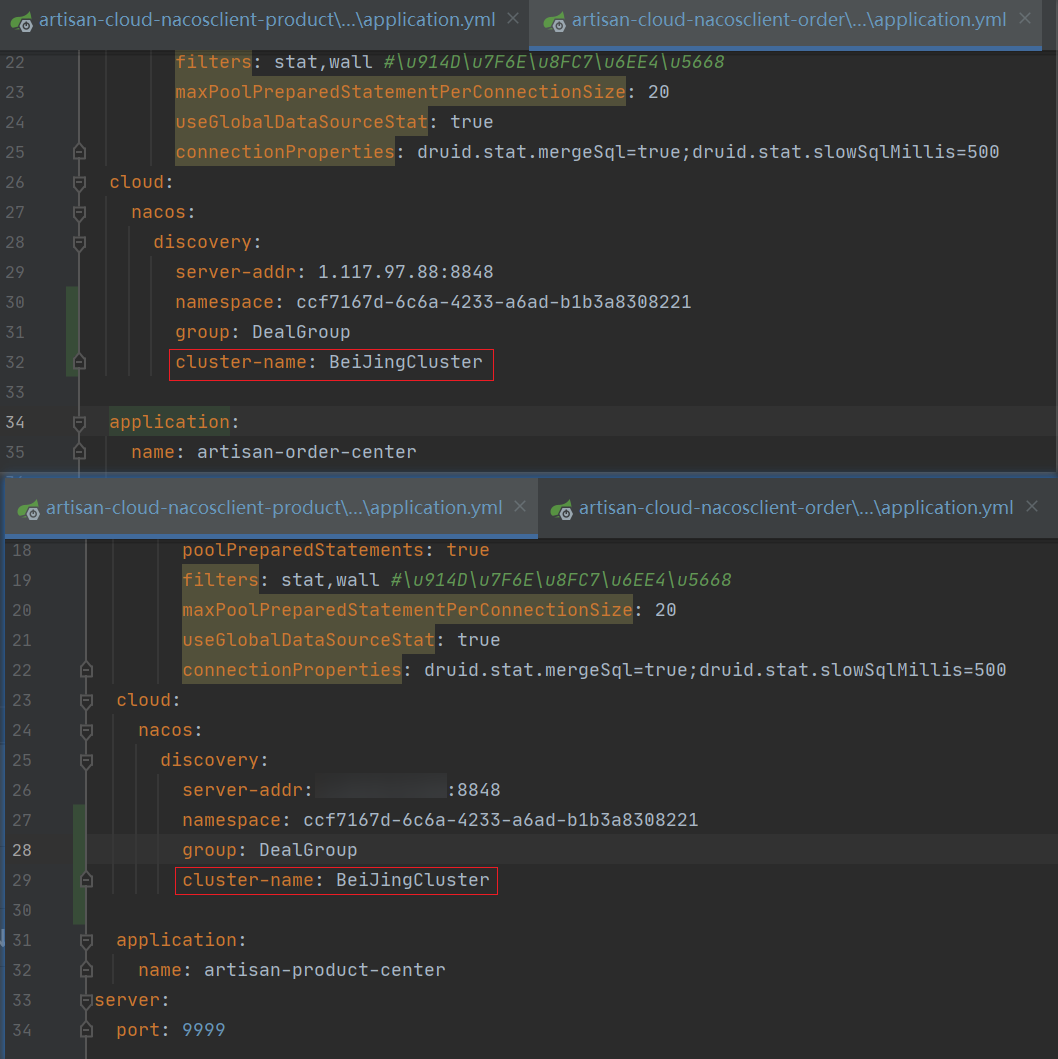Open product application.yml tab in lower pane

(272, 508)
